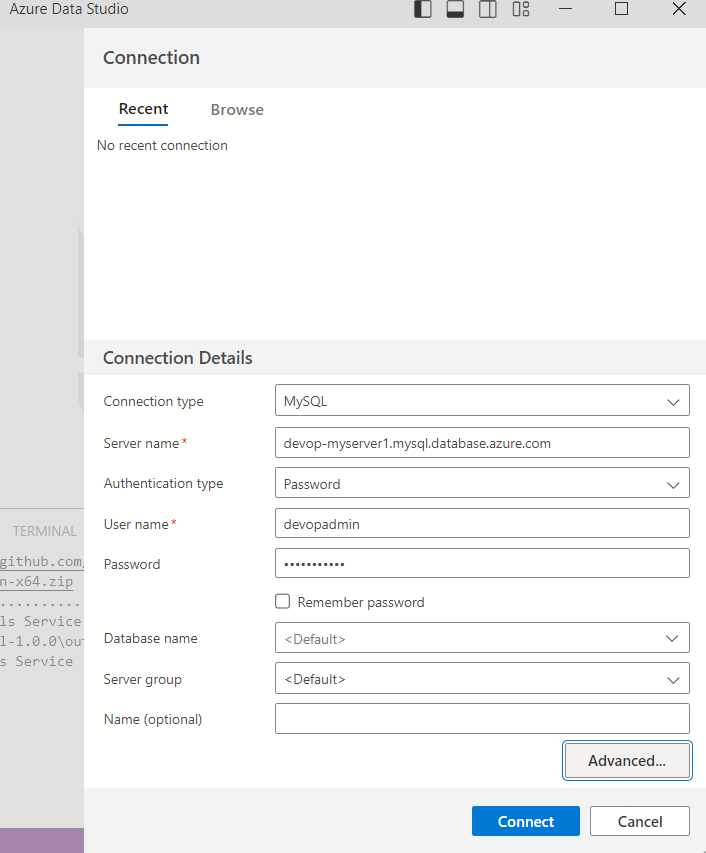Toggle secondary side bar layout icon
Viewport: 706px width, 853px height.
pos(488,9)
